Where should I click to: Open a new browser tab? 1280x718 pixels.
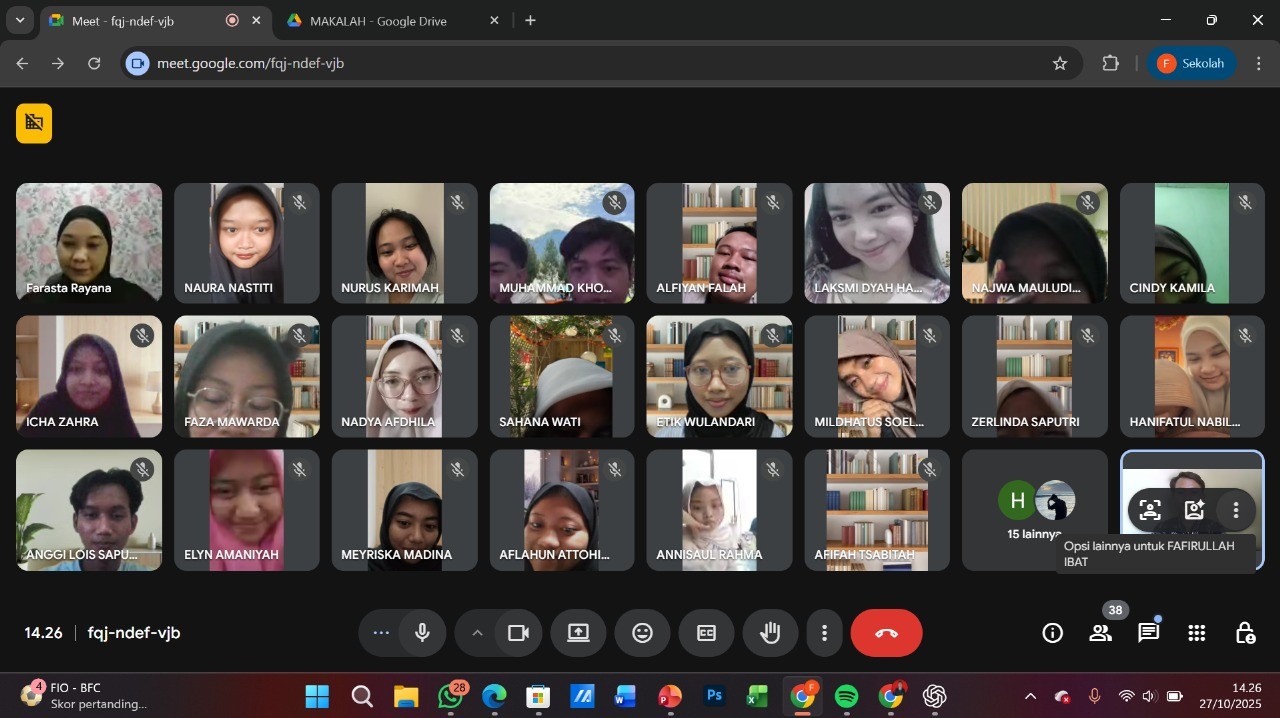[530, 21]
